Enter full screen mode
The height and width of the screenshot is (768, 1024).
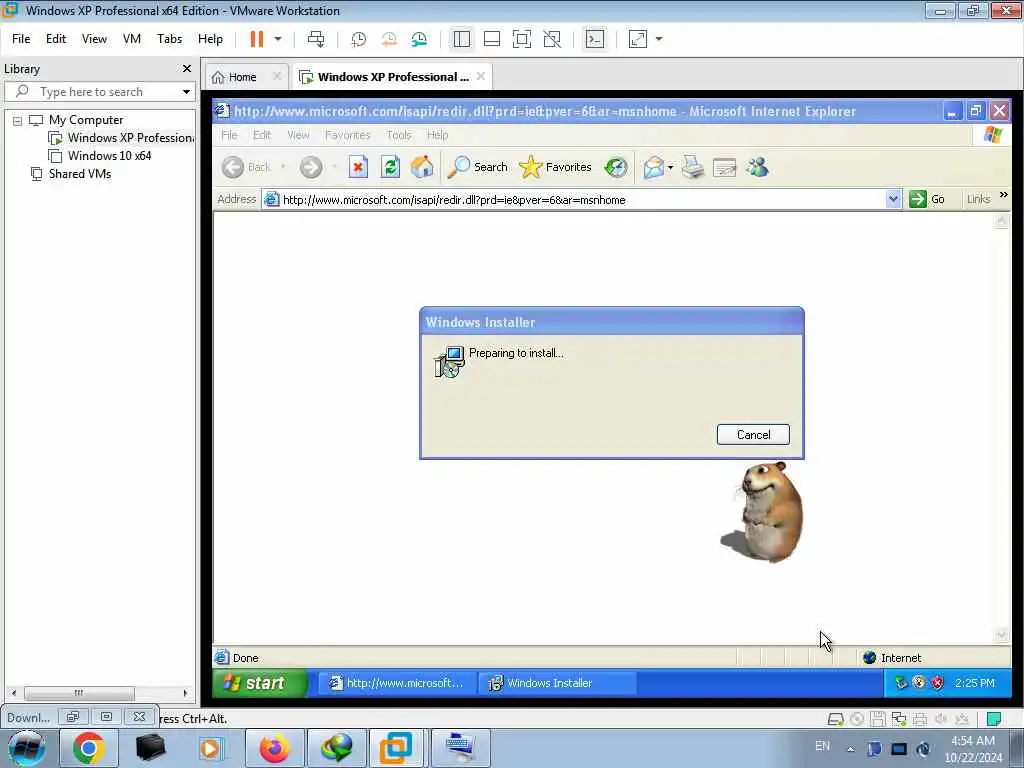[x=522, y=39]
